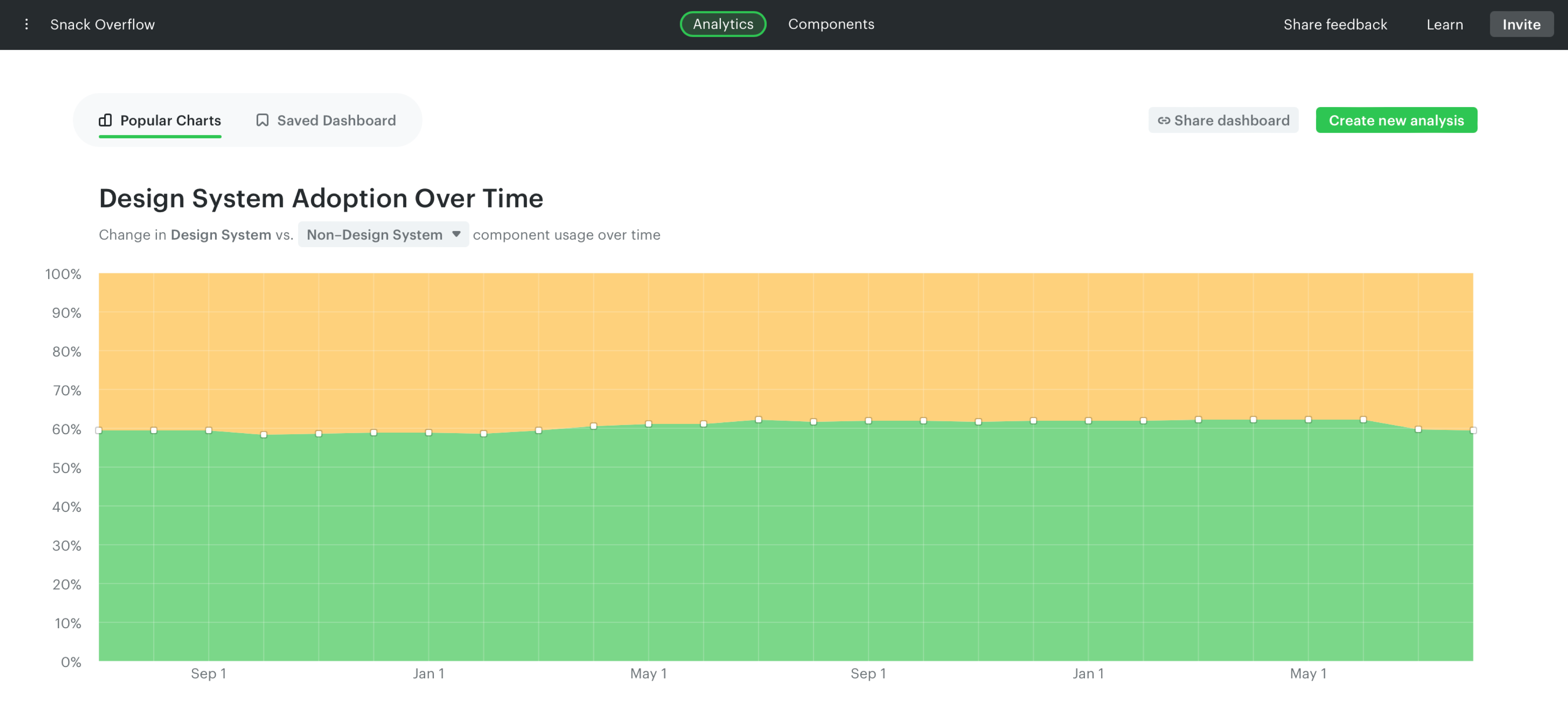This screenshot has width=1568, height=716.
Task: Click the Popular Charts chart icon
Action: pyautogui.click(x=105, y=120)
